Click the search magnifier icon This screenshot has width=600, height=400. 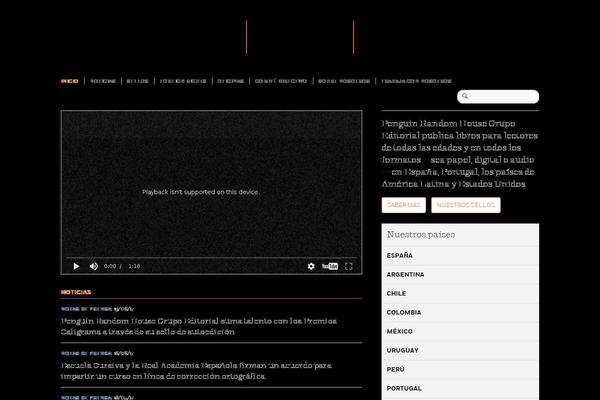(465, 96)
